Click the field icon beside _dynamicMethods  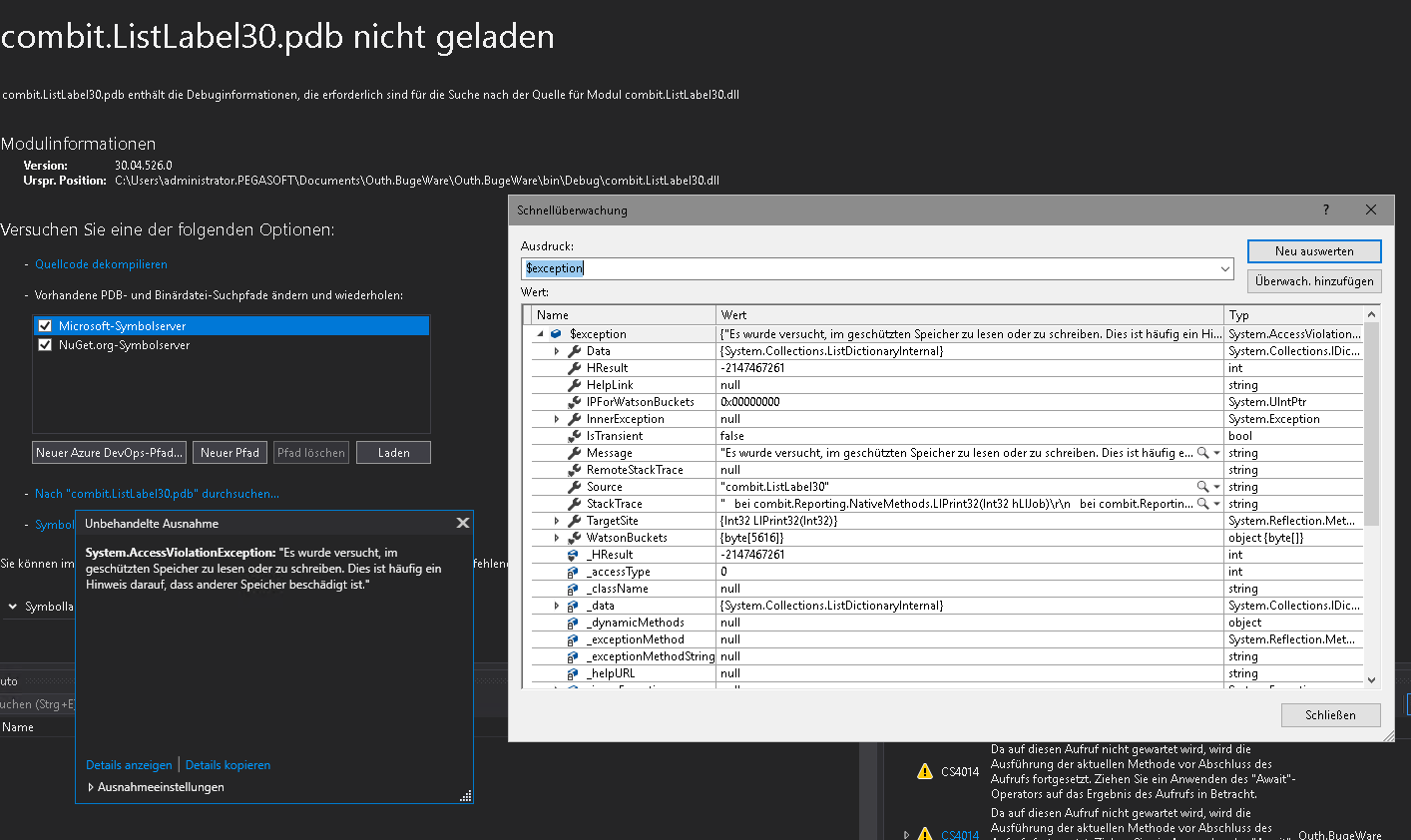pyautogui.click(x=573, y=623)
